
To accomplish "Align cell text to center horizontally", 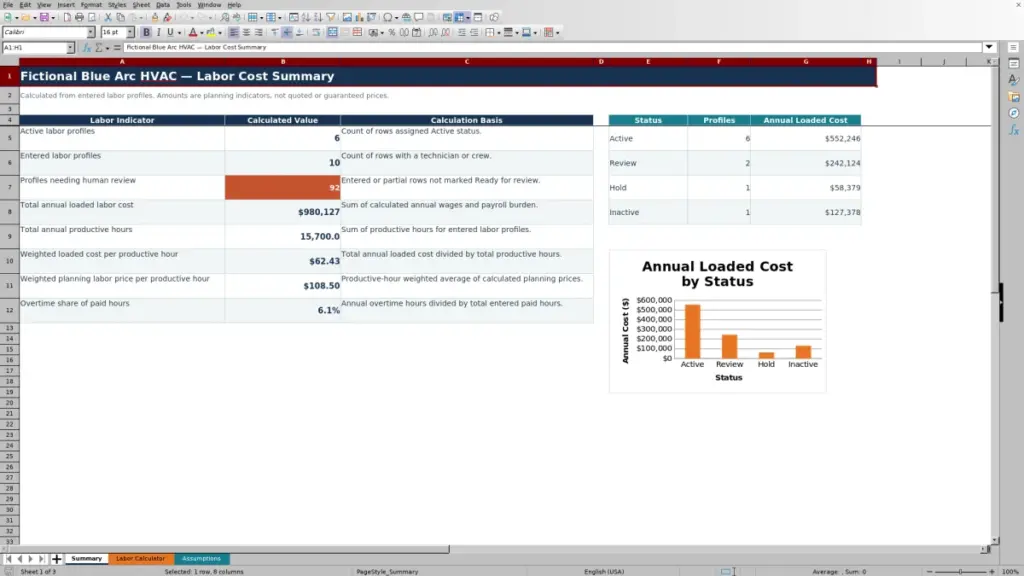I will (x=246, y=33).
